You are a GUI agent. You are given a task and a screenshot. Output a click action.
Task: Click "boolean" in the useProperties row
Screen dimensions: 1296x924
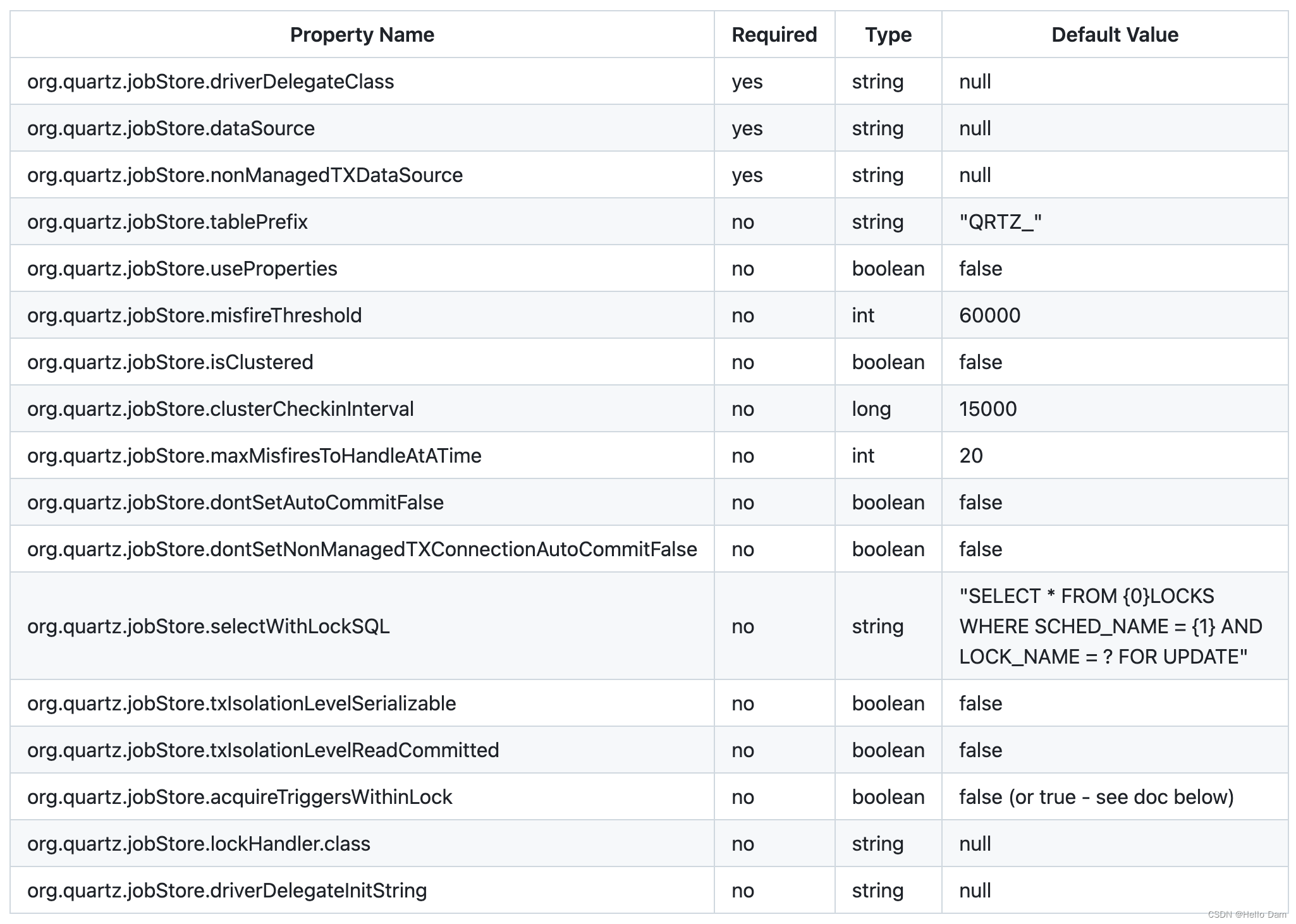888,269
